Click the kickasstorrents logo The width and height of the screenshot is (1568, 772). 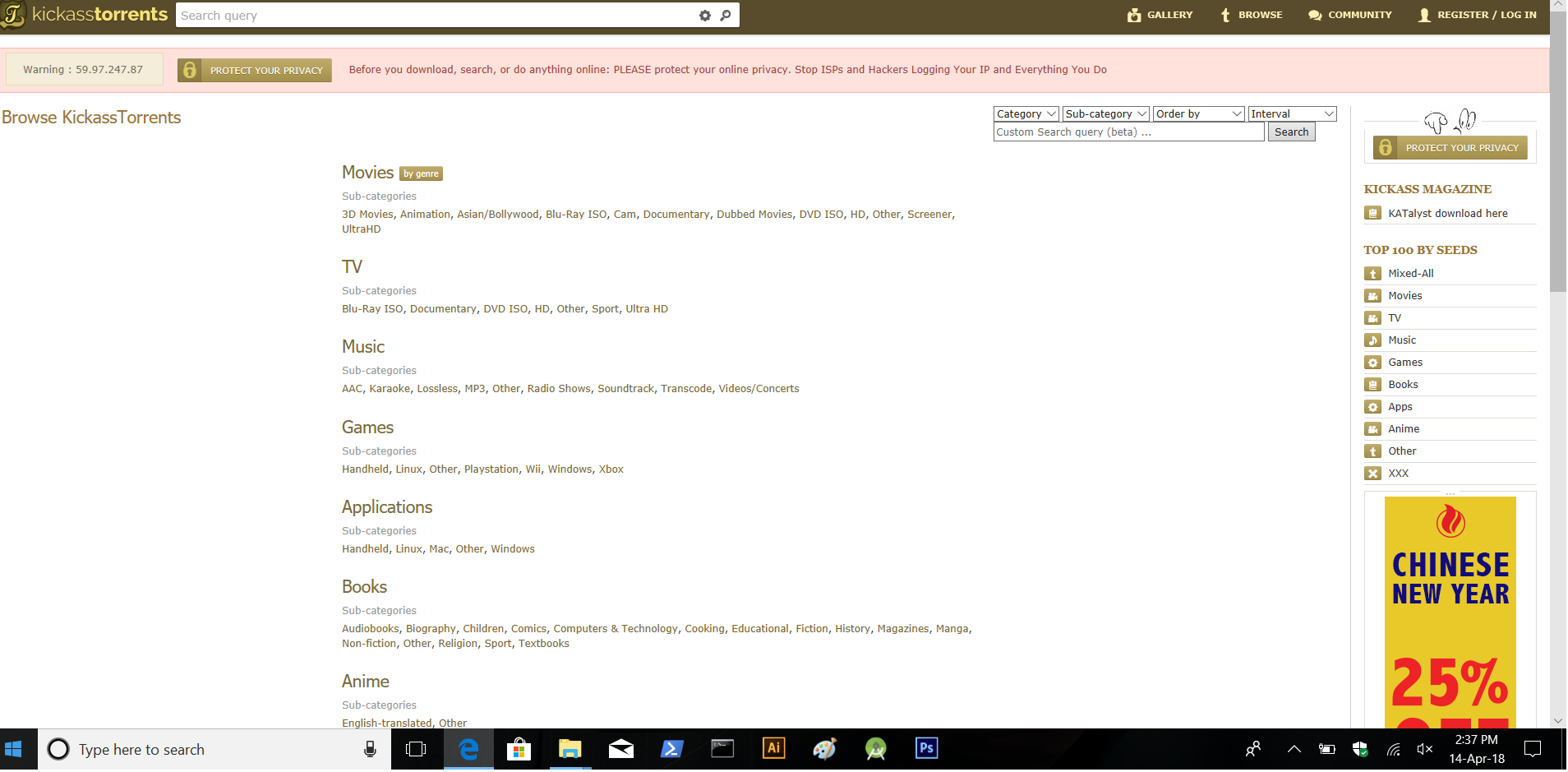[85, 15]
